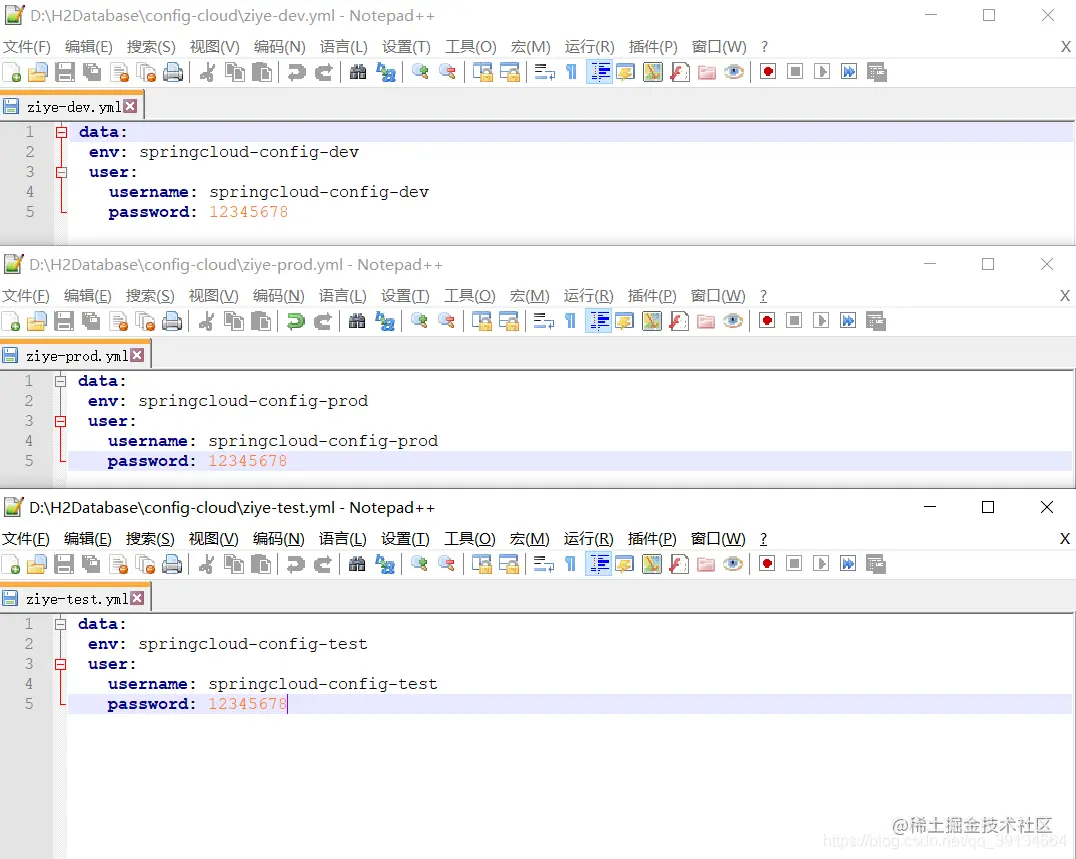The height and width of the screenshot is (859, 1076).
Task: Collapse user: fold marker in ziye-test window
Action: (60, 664)
